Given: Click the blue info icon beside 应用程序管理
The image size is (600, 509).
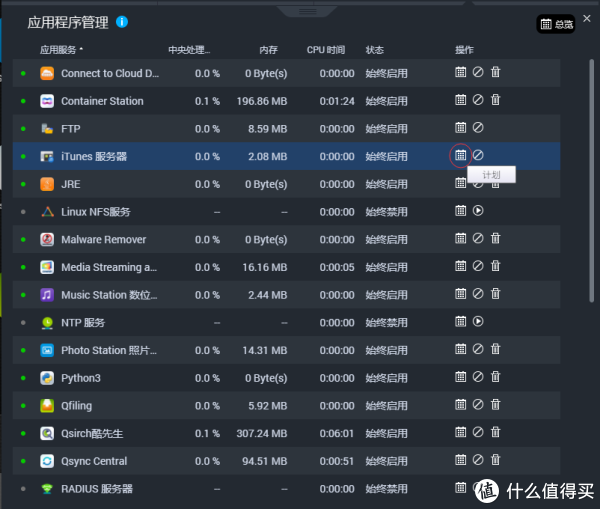Looking at the screenshot, I should click(122, 21).
